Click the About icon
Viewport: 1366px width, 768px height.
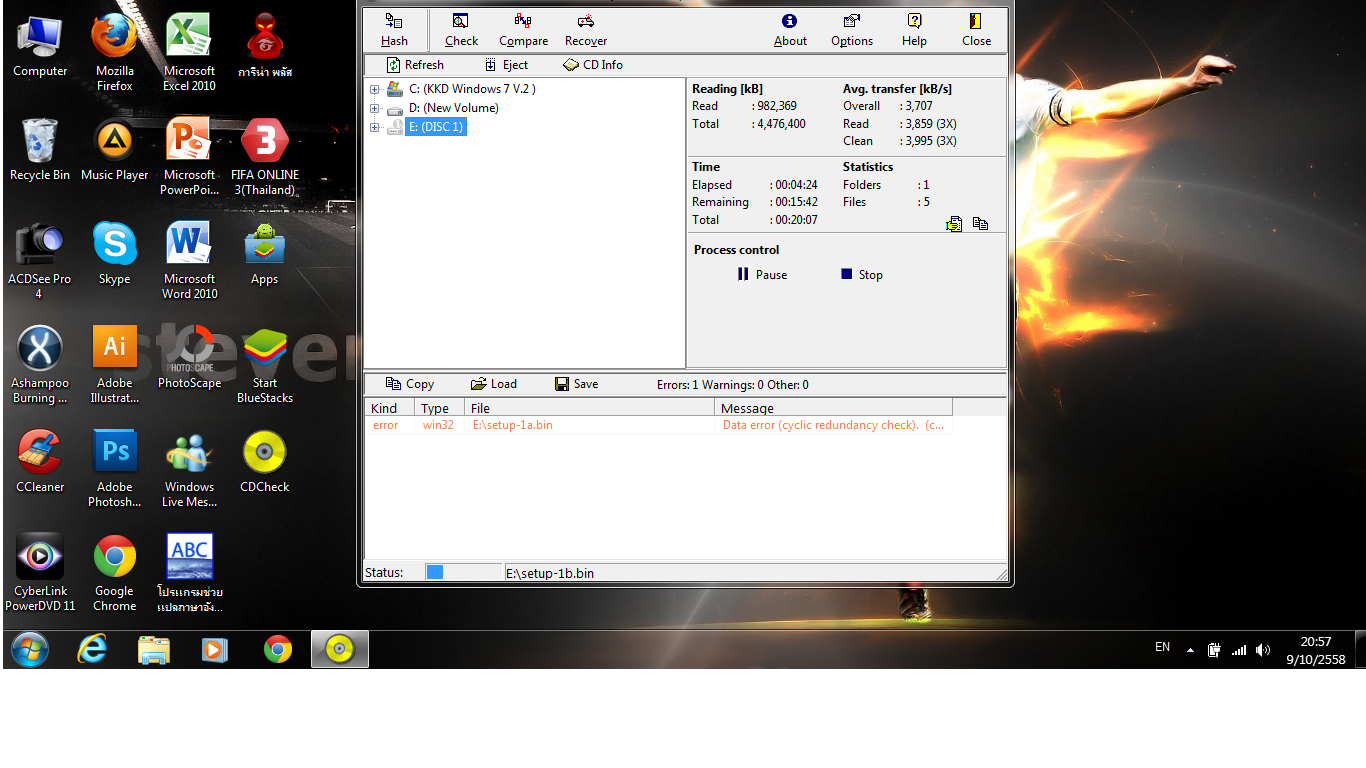790,30
